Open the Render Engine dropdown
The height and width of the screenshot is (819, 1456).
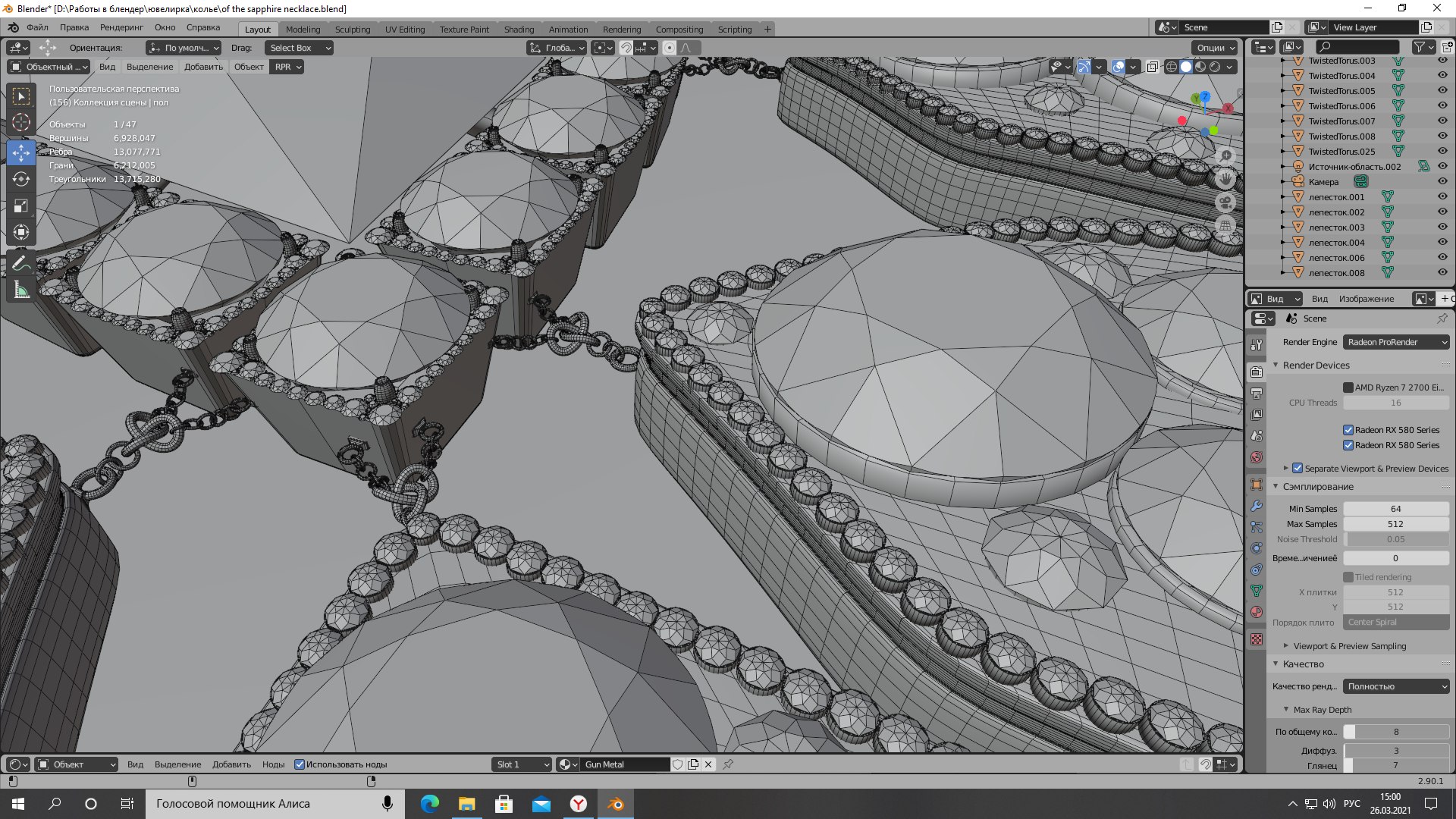[x=1396, y=342]
